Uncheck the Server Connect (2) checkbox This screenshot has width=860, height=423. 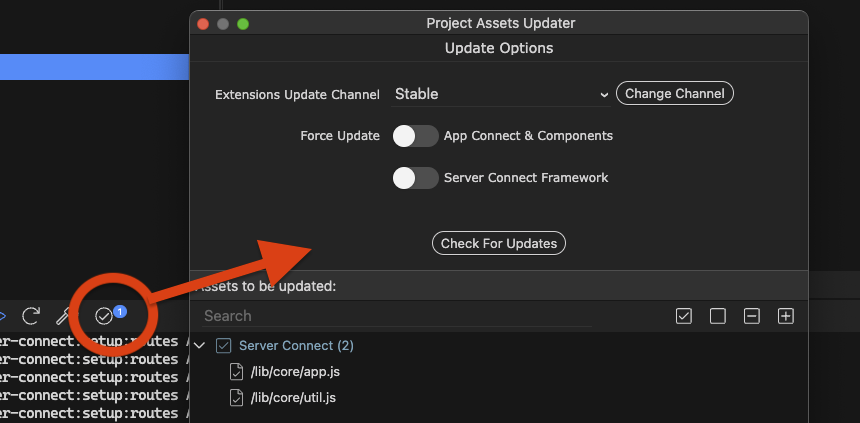(x=223, y=345)
